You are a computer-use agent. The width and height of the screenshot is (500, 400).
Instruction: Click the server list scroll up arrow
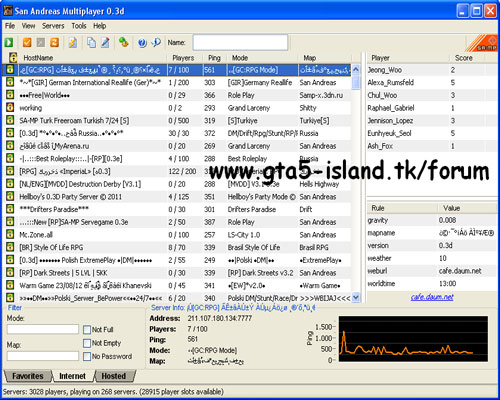coord(356,69)
